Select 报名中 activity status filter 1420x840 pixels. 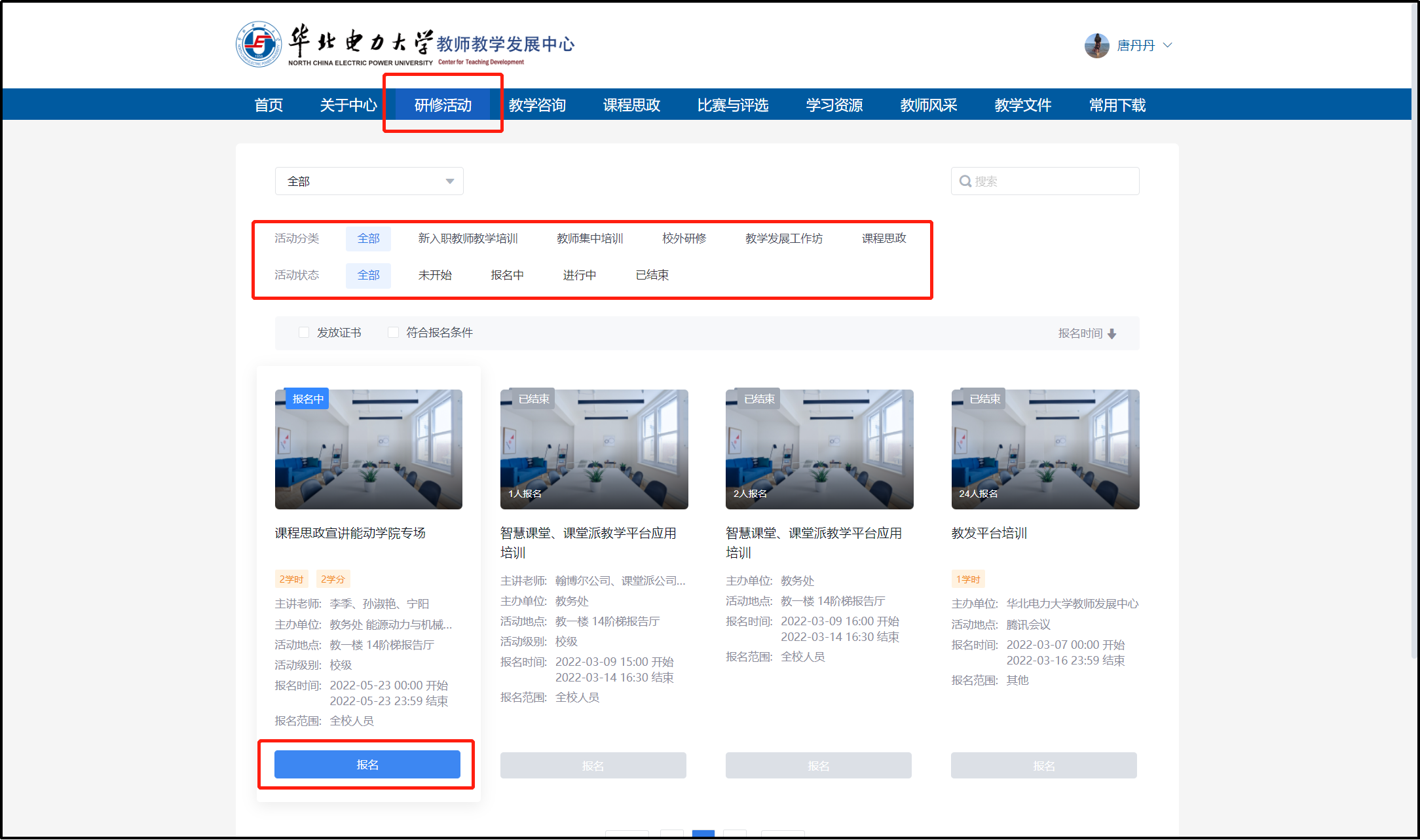click(x=507, y=275)
